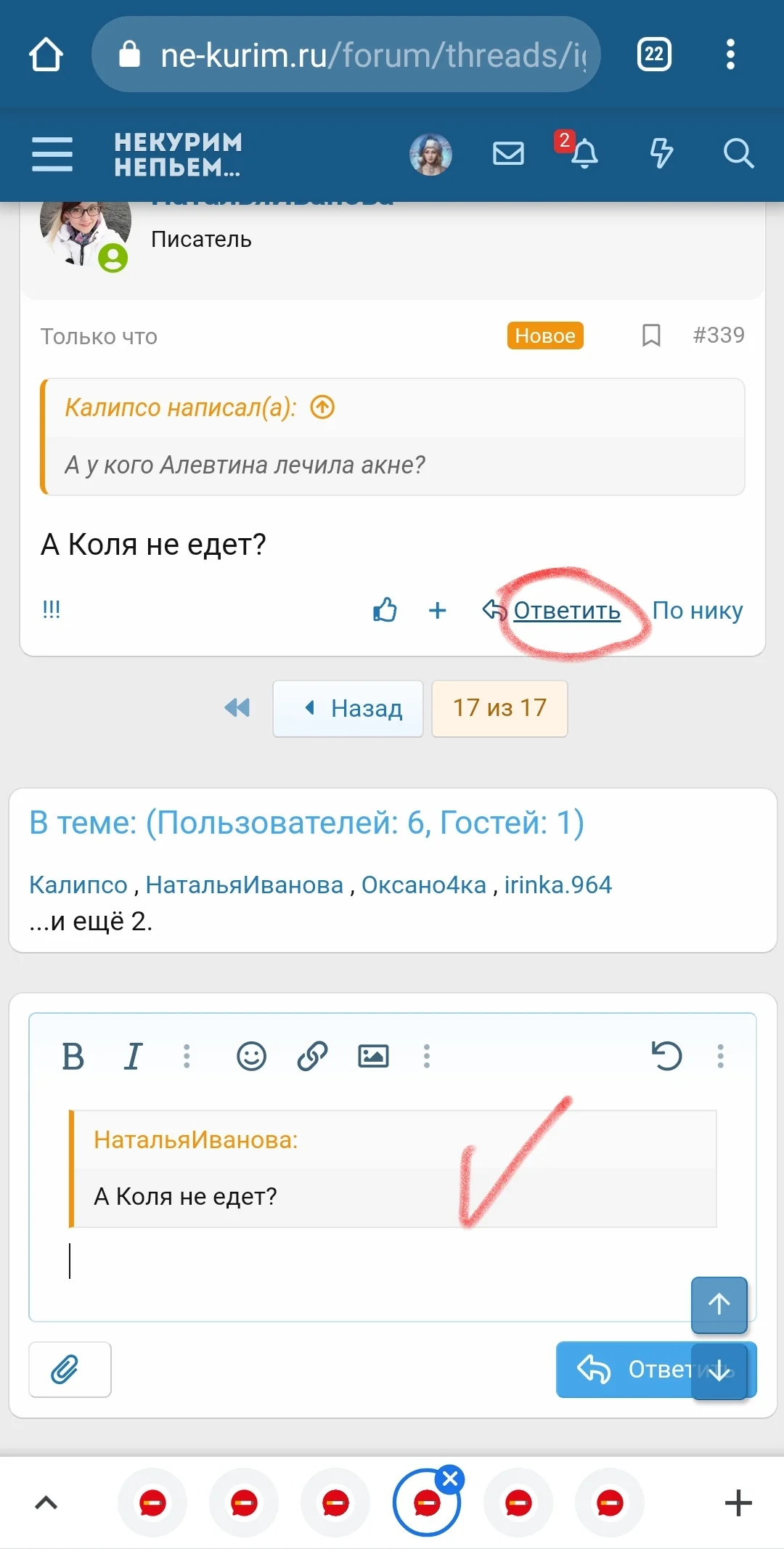The width and height of the screenshot is (784, 1549).
Task: Apply italic formatting in reply editor
Action: (134, 1057)
